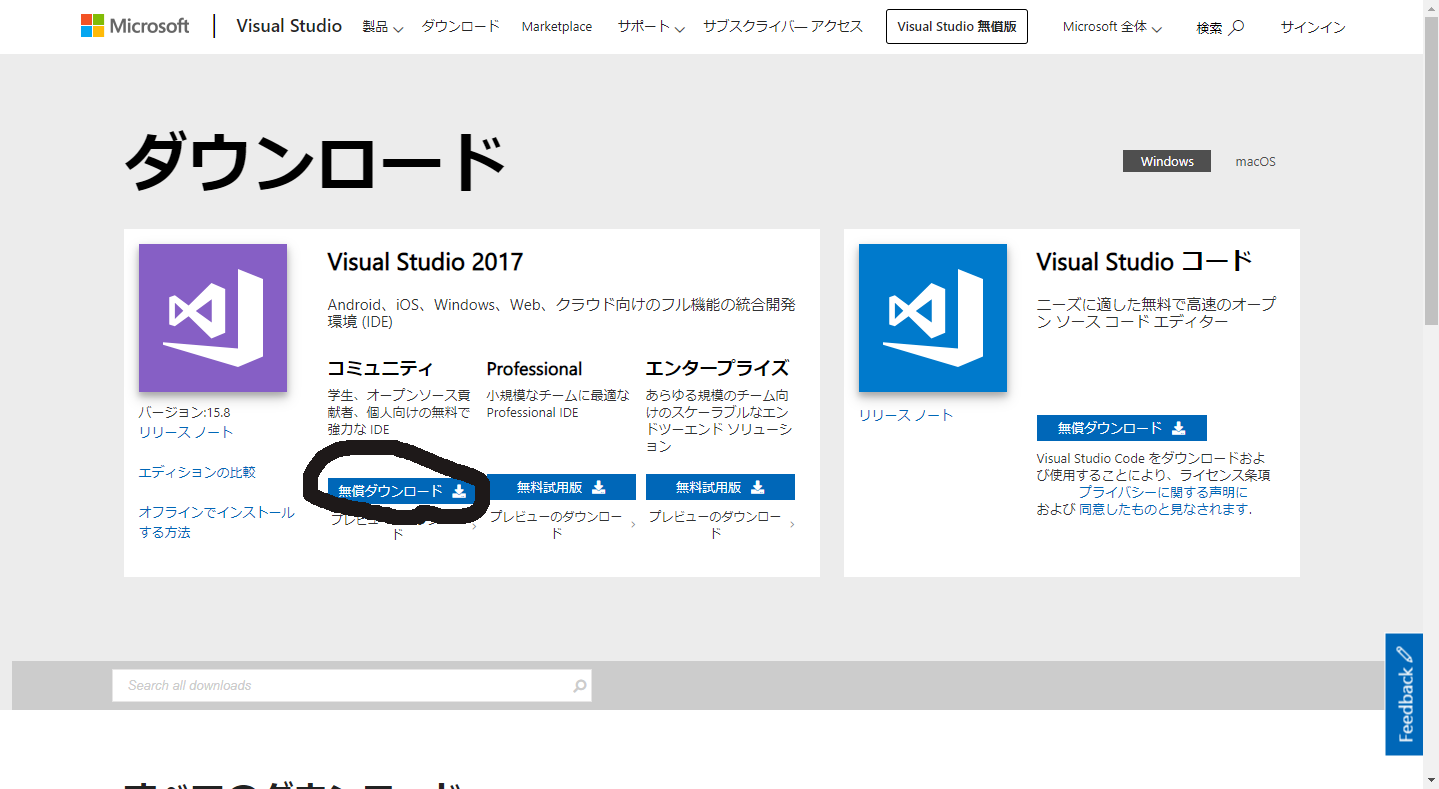The height and width of the screenshot is (789, 1439).
Task: Click the Professional edition heading
Action: click(x=534, y=368)
